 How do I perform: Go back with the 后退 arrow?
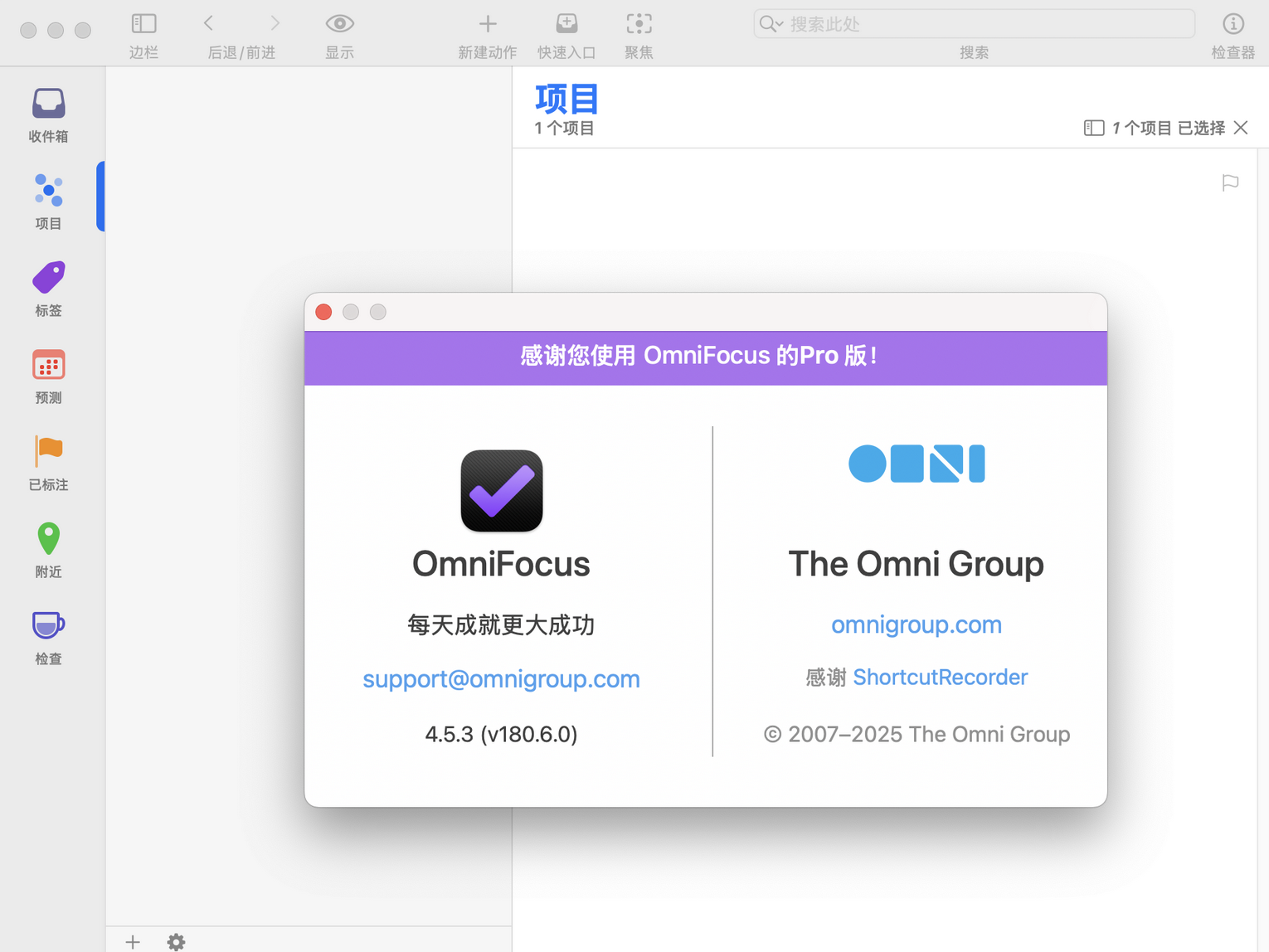click(209, 23)
